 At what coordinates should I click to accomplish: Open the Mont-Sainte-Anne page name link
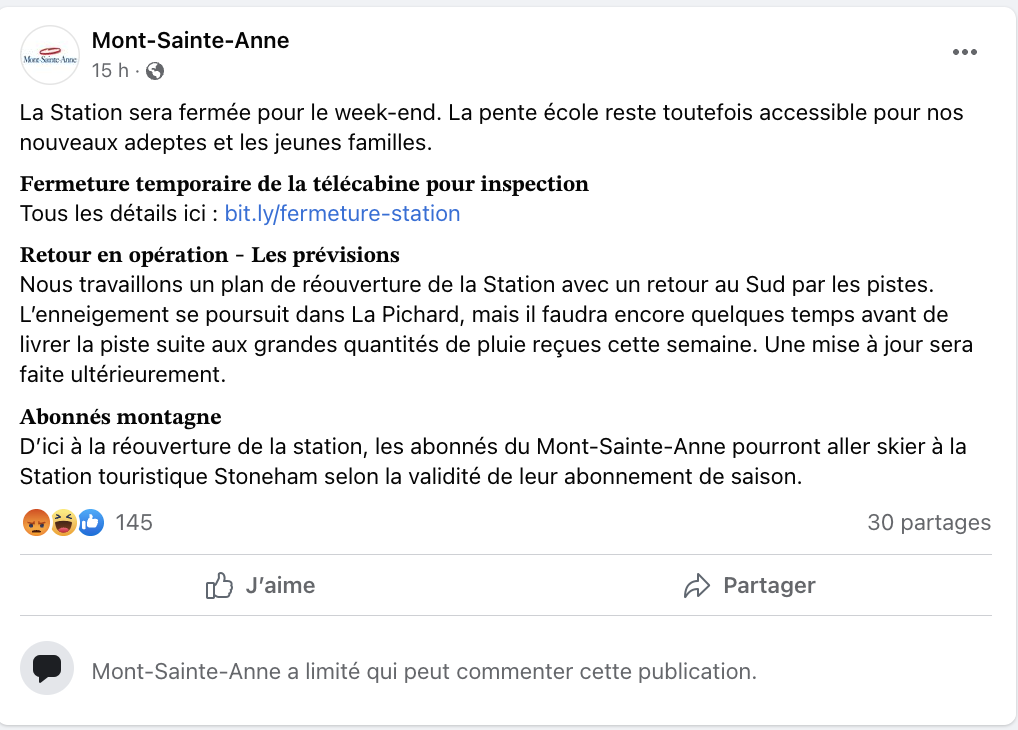[190, 40]
